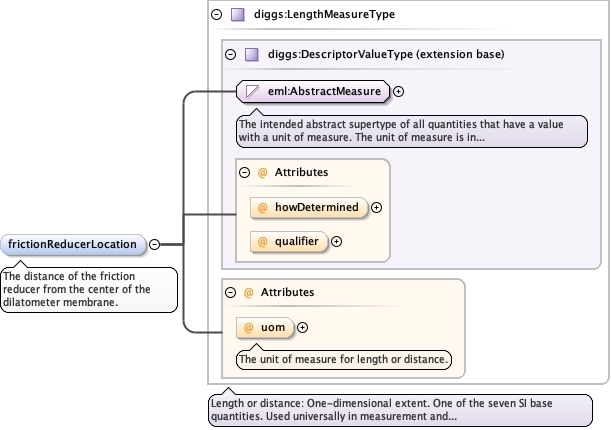The height and width of the screenshot is (430, 611).
Task: Click the purple type icon of diggs:LengthMeasureType
Action: [x=238, y=15]
